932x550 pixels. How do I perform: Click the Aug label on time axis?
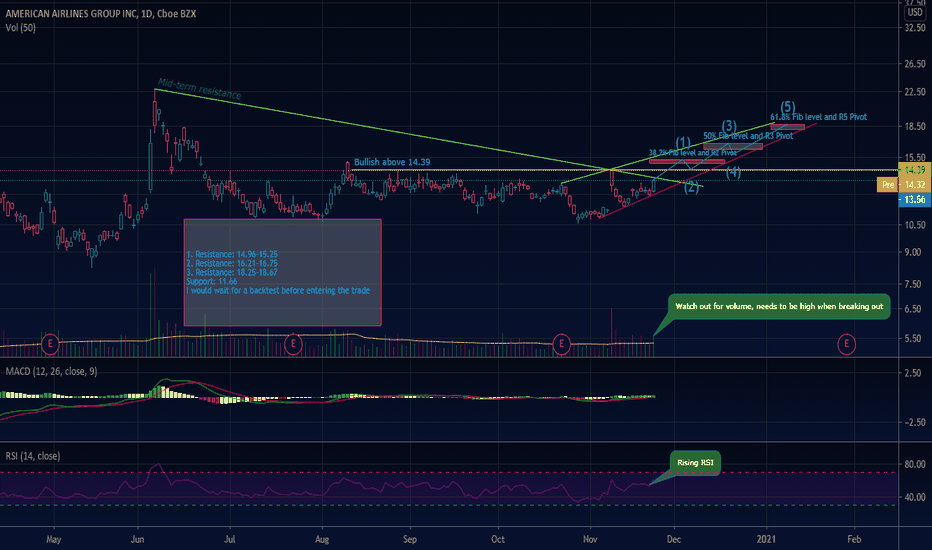click(322, 539)
